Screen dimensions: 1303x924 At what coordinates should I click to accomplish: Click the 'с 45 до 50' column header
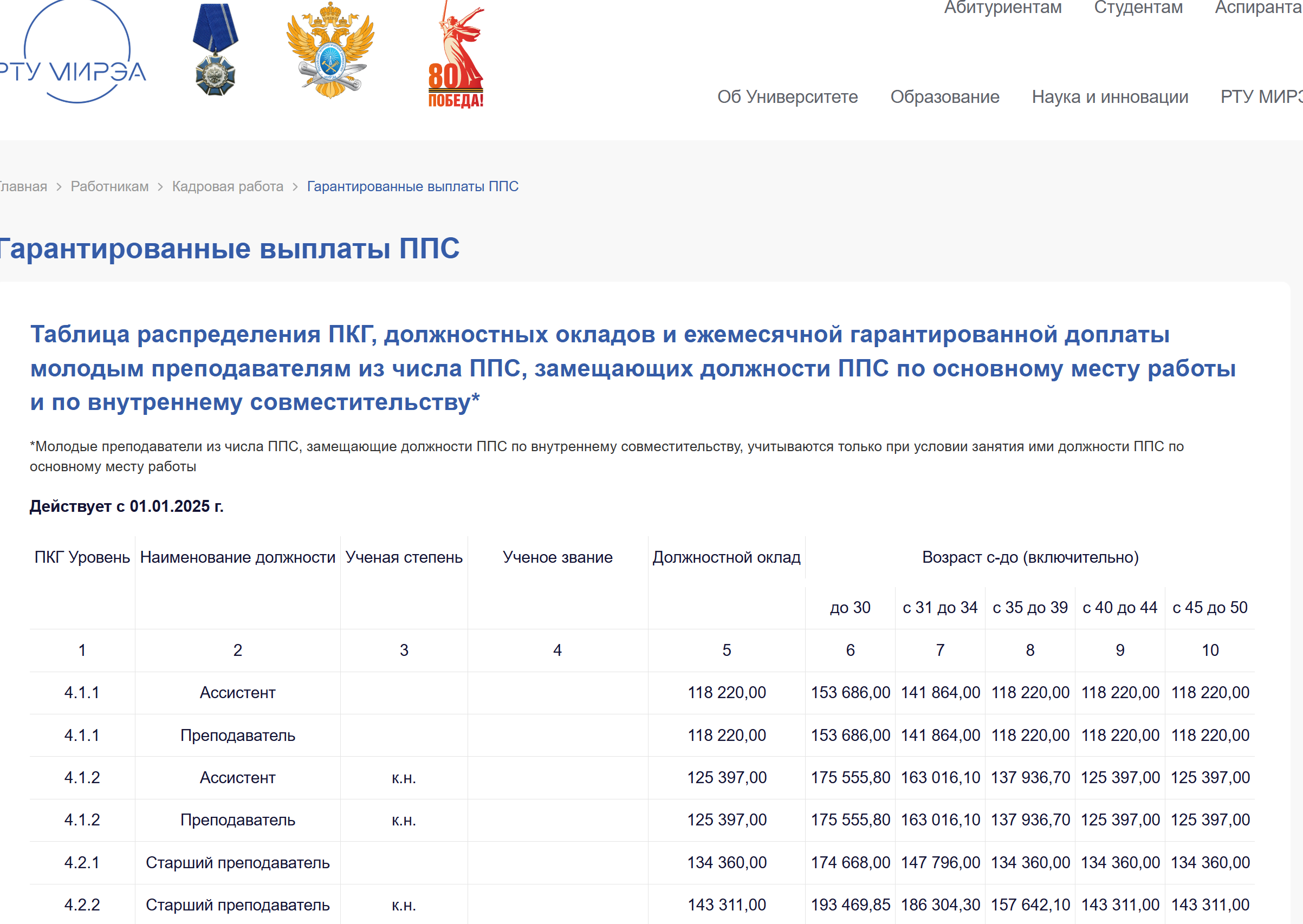coord(1210,607)
